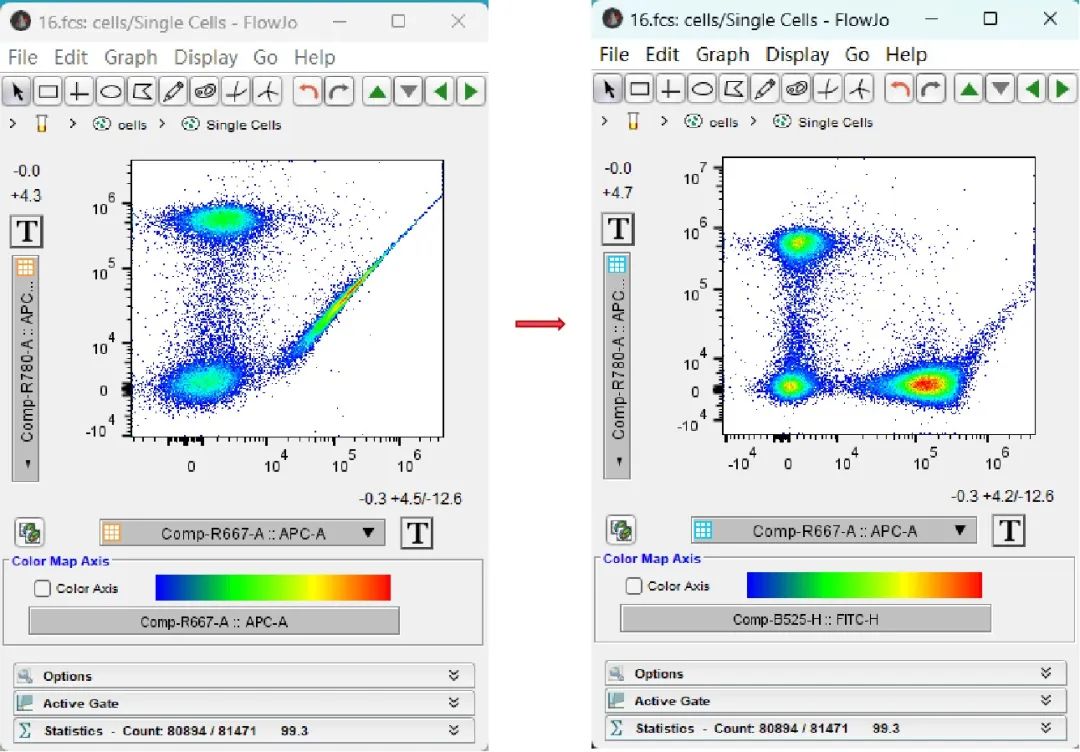Enable the Color Axis checkbox in left window

click(42, 588)
